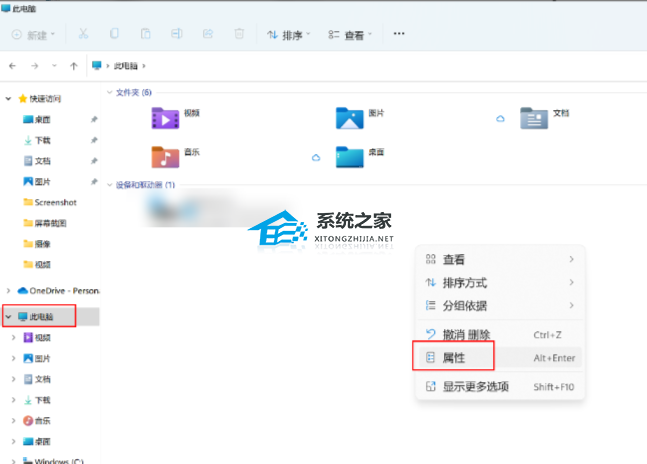Click the computer icon in address bar
This screenshot has width=647, height=464.
point(97,66)
